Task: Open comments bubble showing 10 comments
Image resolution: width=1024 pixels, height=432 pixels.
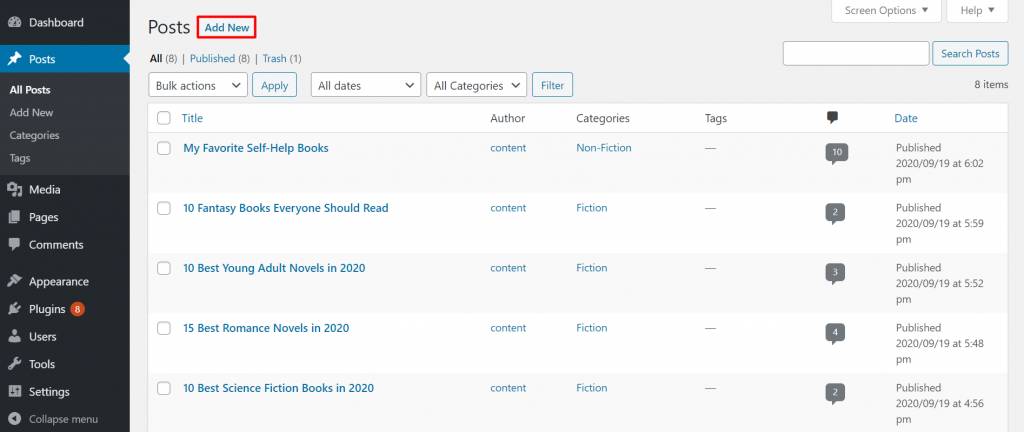Action: click(836, 153)
